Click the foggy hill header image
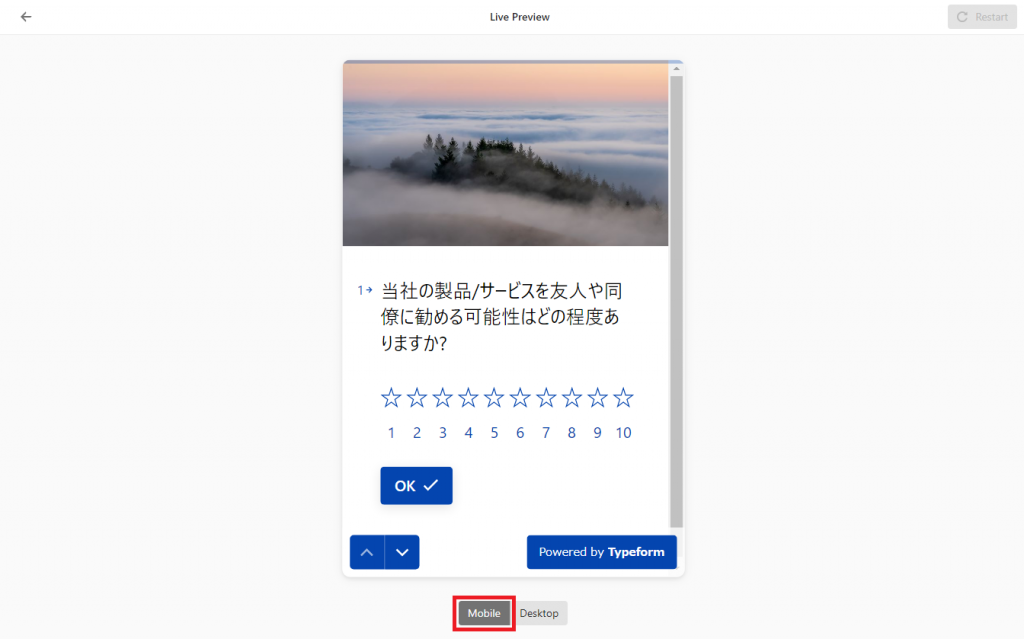 point(505,154)
